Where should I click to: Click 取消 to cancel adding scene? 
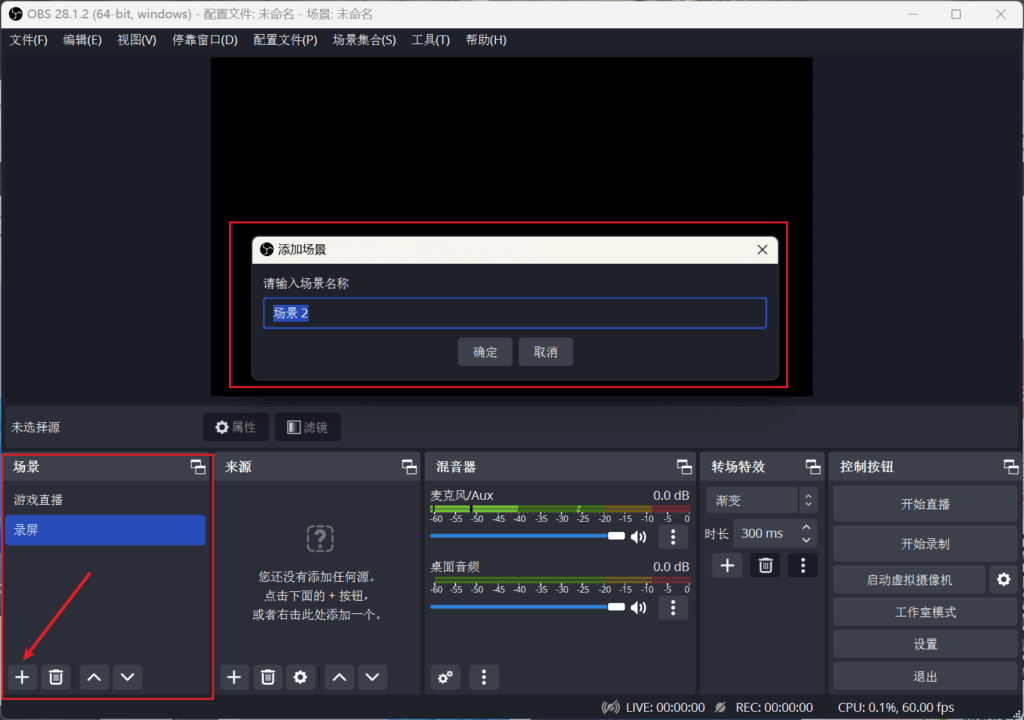(x=545, y=352)
